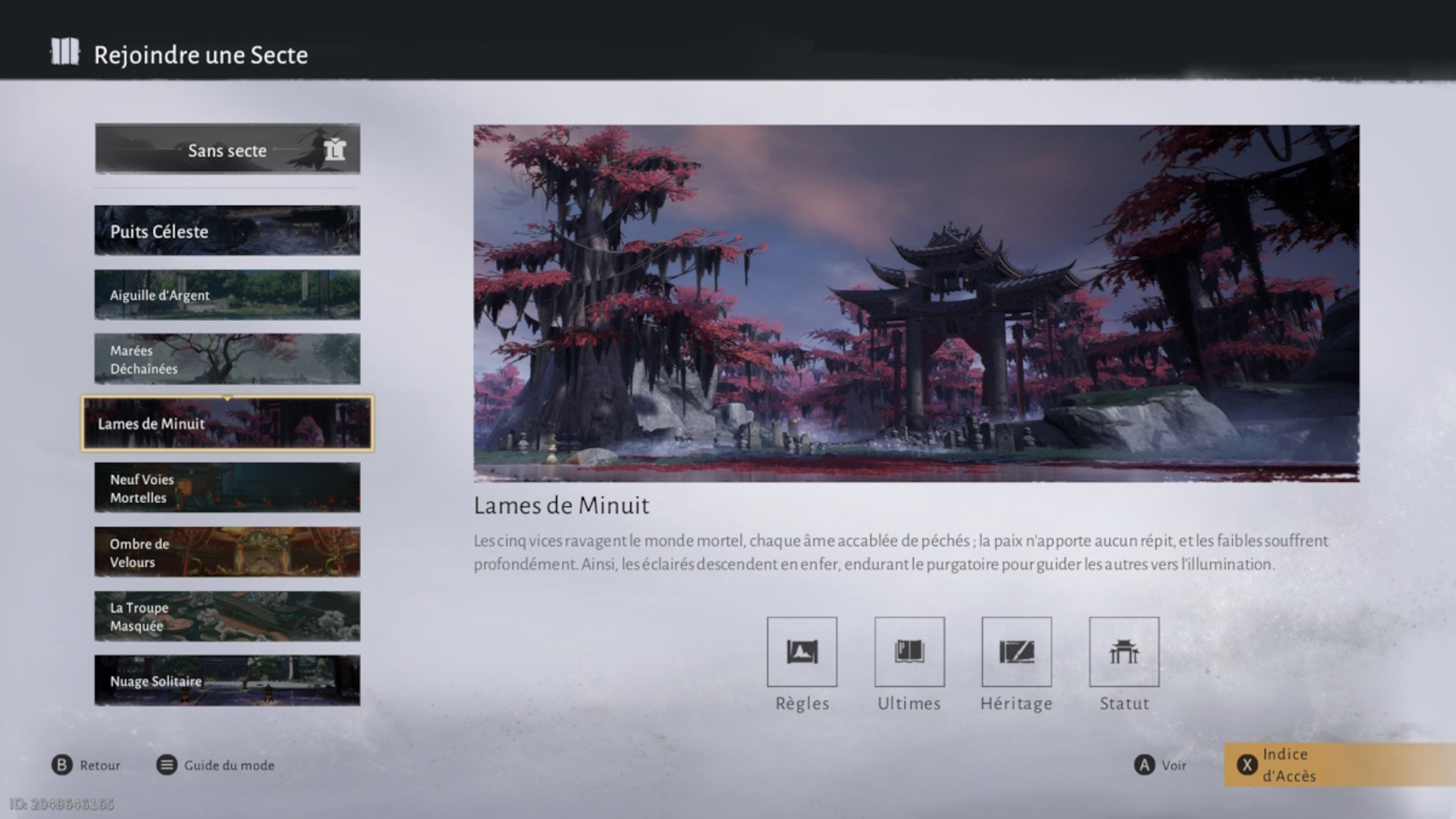Image resolution: width=1456 pixels, height=819 pixels.
Task: Open the Statut gate icon
Action: point(1124,652)
